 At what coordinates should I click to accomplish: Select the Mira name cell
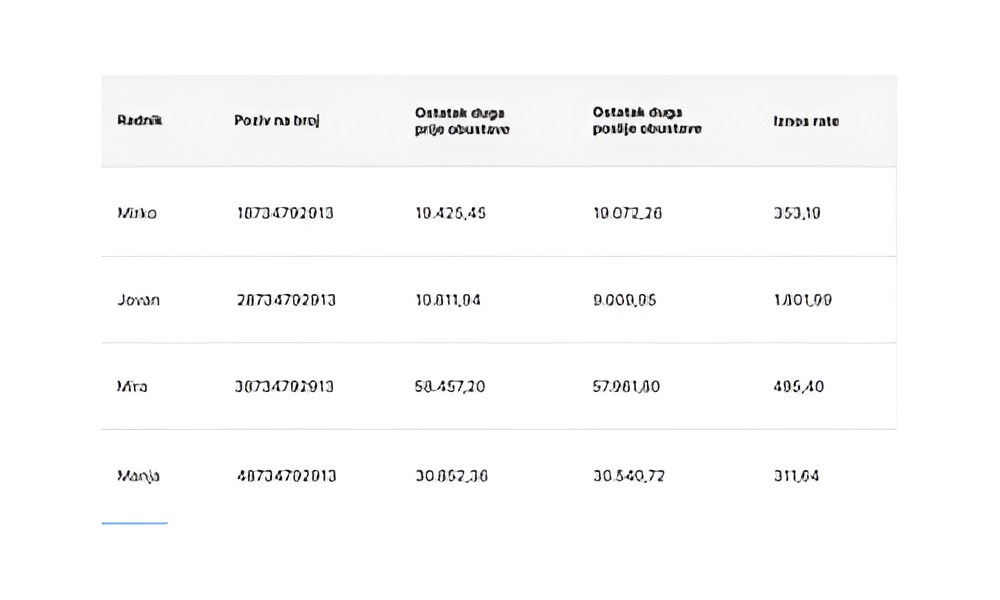132,386
